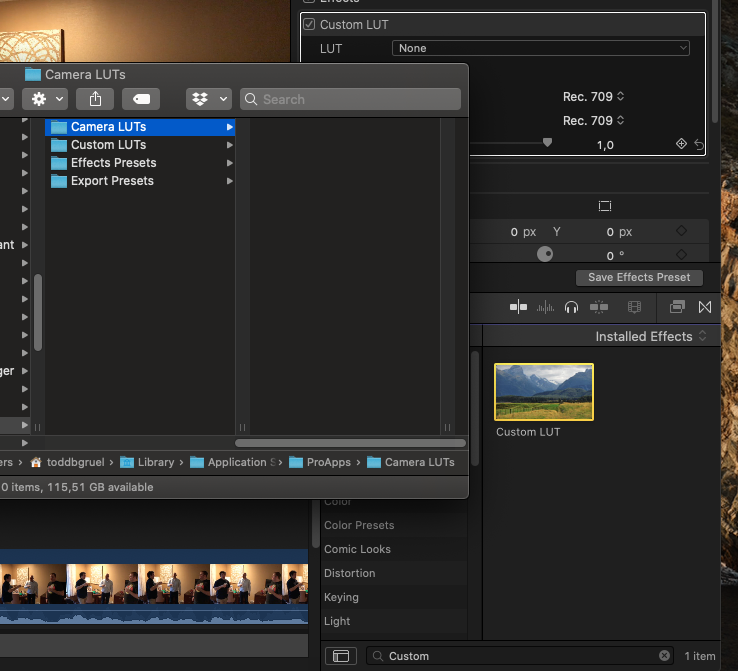Select the Custom LUT effect thumbnail
Image resolution: width=738 pixels, height=671 pixels.
point(544,392)
